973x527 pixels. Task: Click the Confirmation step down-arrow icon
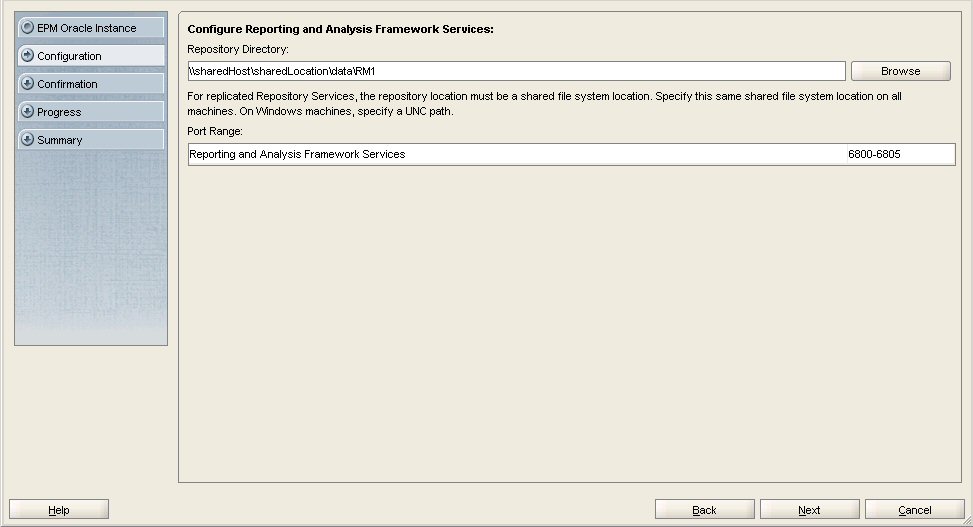(27, 83)
